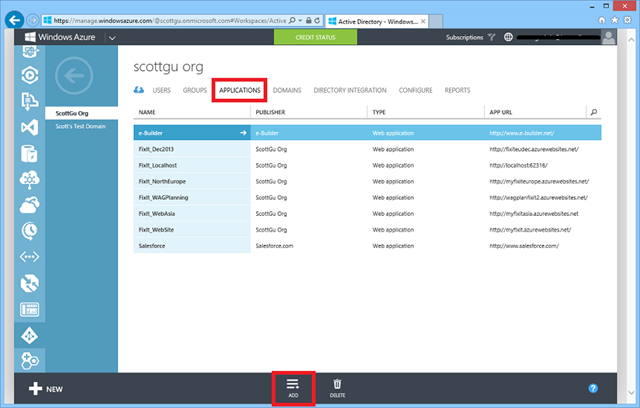Open the browser favorites star

615,20
